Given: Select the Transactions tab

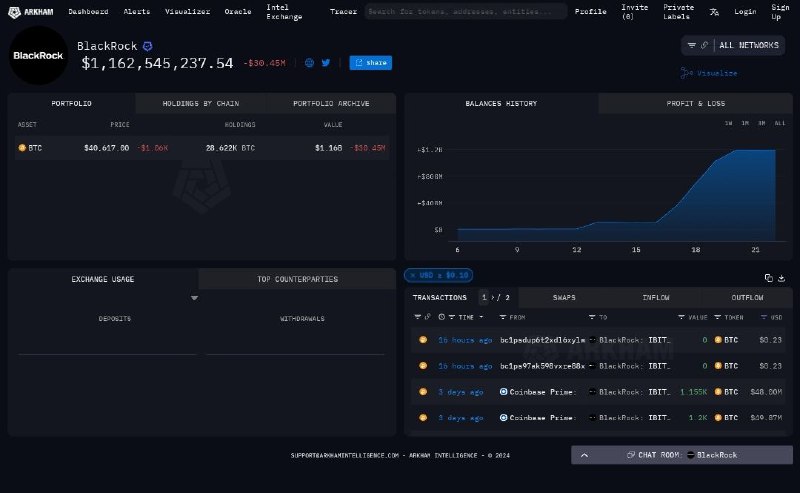Looking at the screenshot, I should point(439,298).
